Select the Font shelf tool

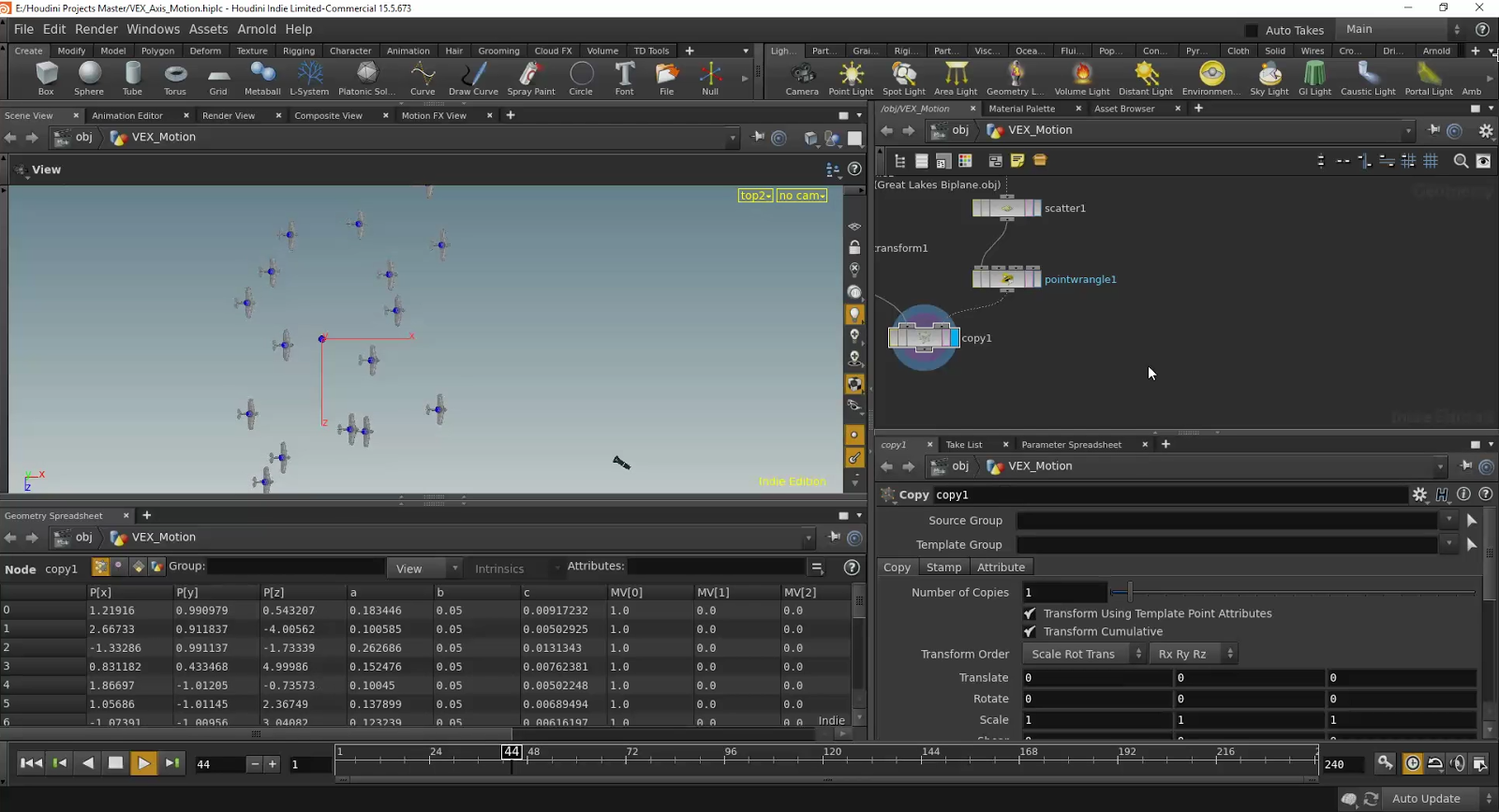tap(624, 79)
